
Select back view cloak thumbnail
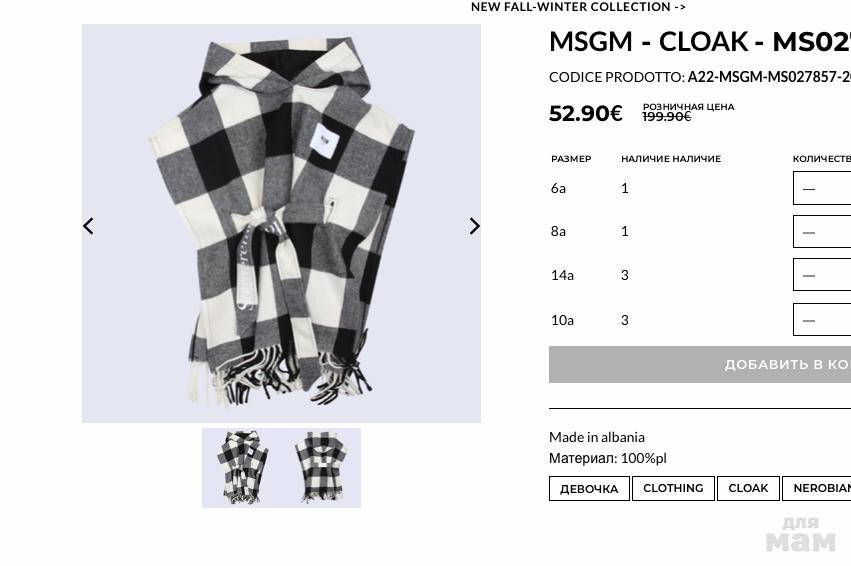coord(321,468)
